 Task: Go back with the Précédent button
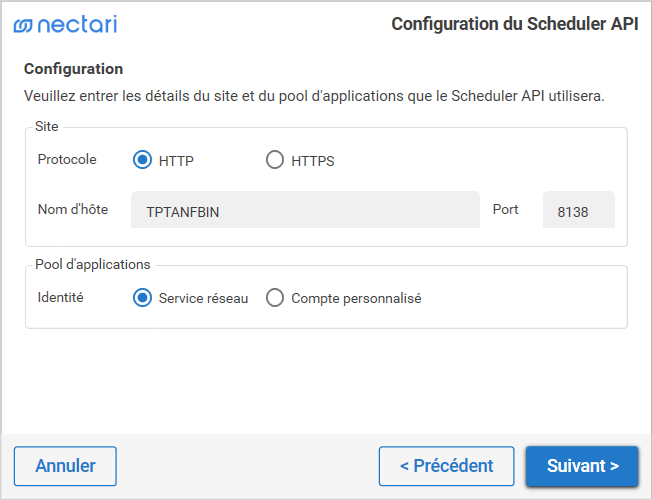click(446, 466)
